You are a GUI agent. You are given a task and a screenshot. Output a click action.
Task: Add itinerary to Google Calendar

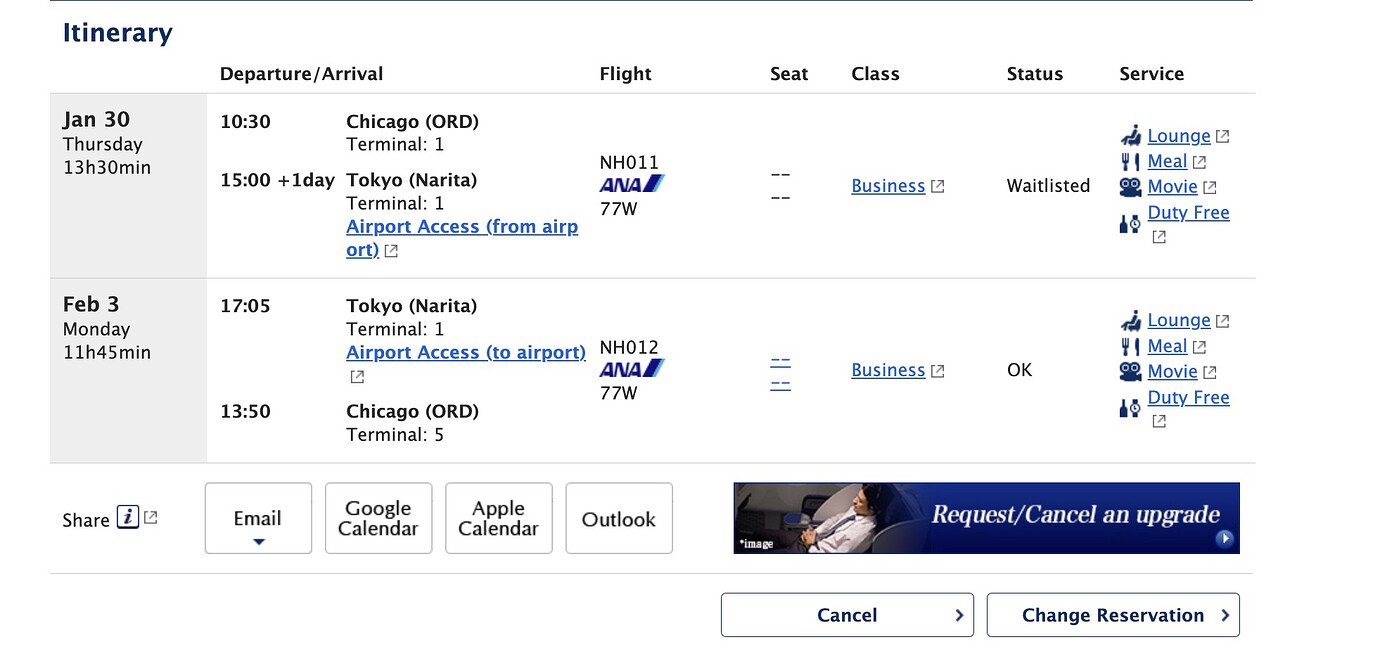(x=378, y=519)
